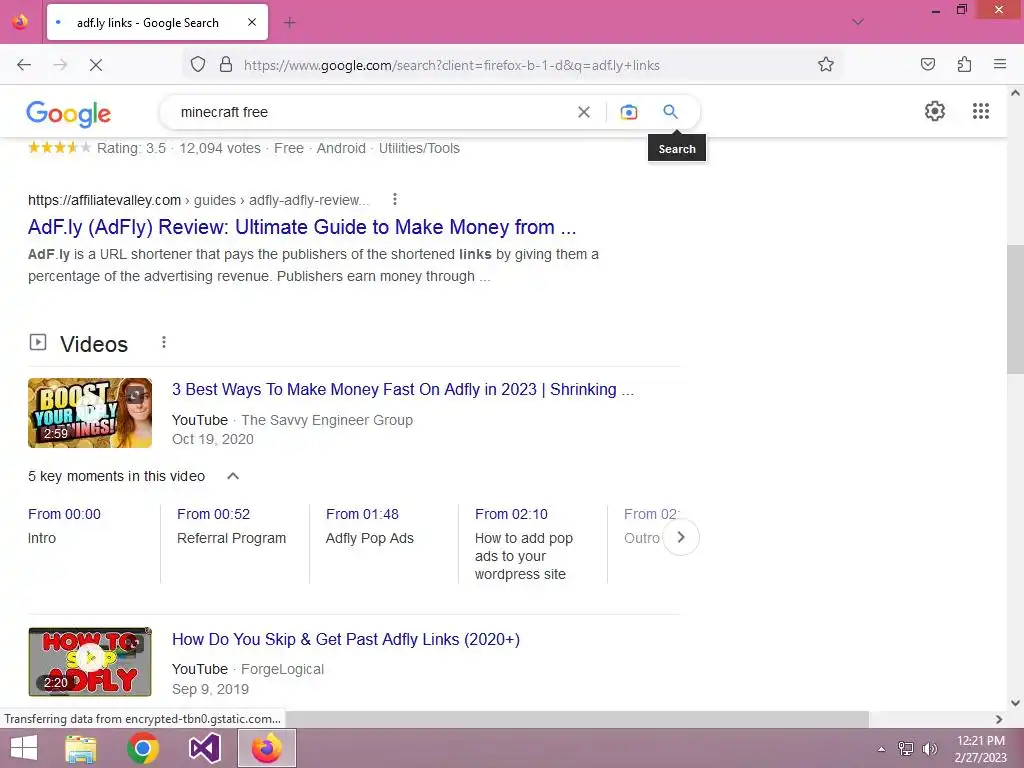
Task: Open a new browser tab
Action: point(290,23)
